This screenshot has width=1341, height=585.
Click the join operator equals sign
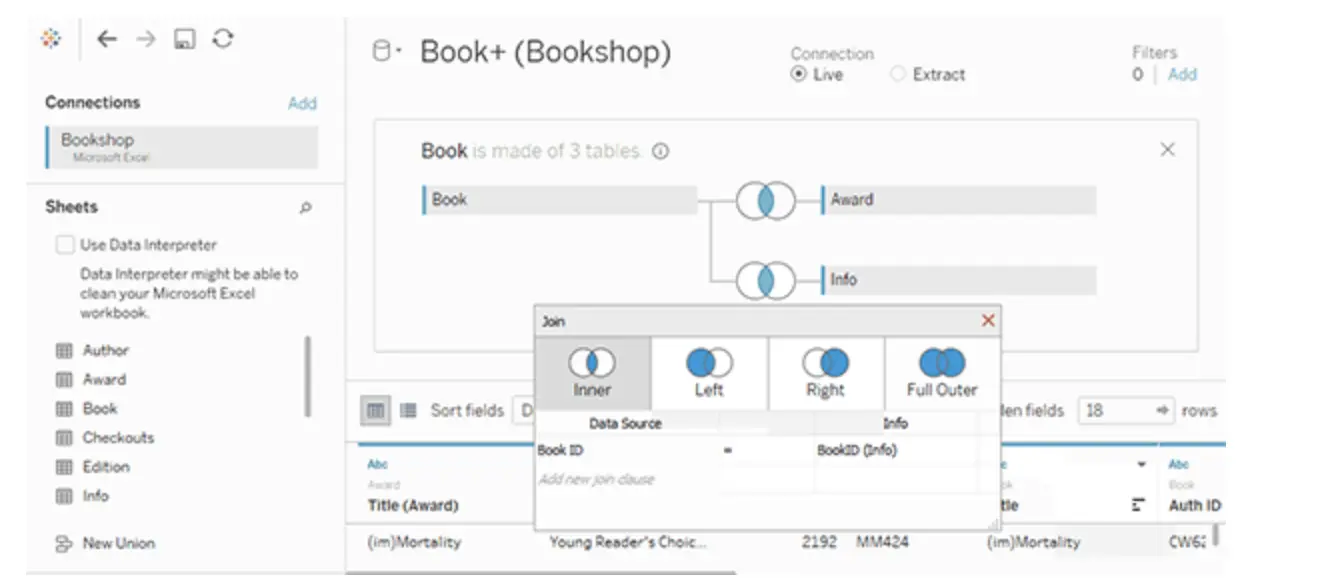click(728, 451)
